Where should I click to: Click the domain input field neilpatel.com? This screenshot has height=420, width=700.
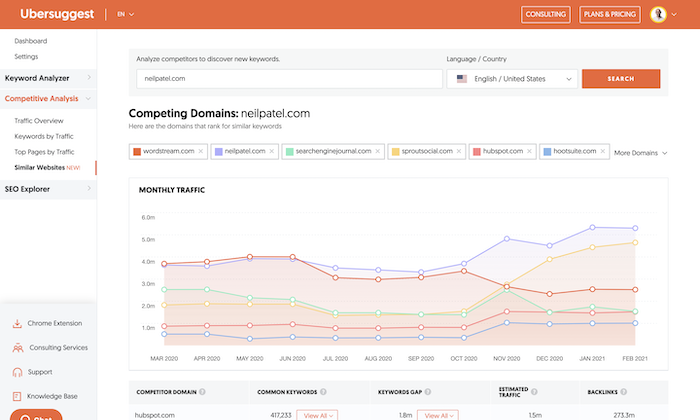click(289, 79)
